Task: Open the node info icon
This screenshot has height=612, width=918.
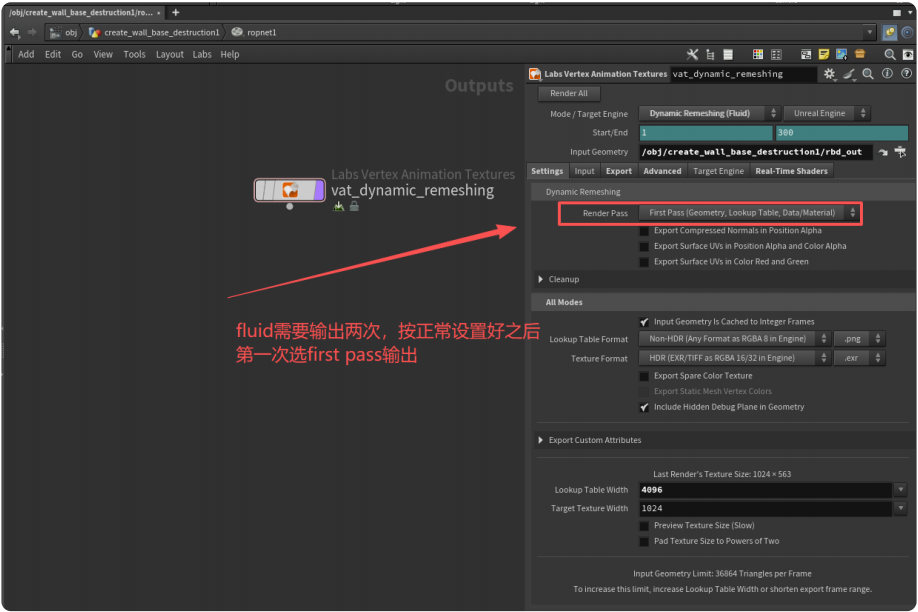Action: 886,74
